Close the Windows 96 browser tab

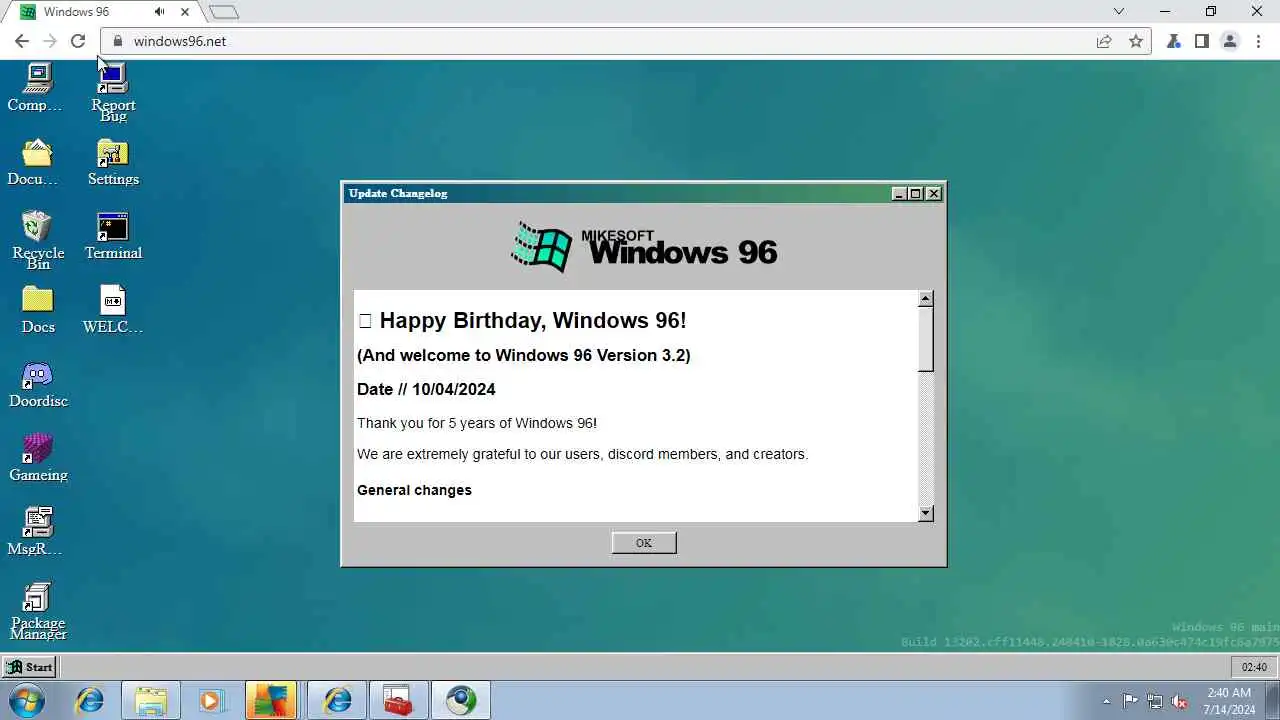pos(185,12)
